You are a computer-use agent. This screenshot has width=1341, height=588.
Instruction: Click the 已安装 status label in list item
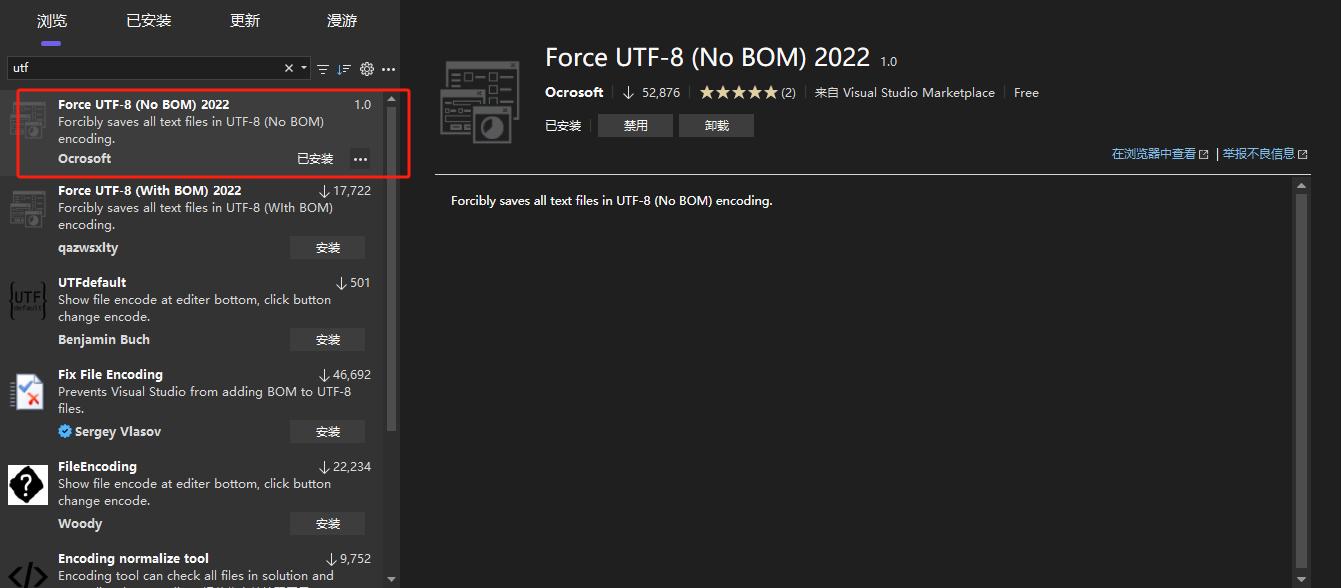(x=315, y=159)
